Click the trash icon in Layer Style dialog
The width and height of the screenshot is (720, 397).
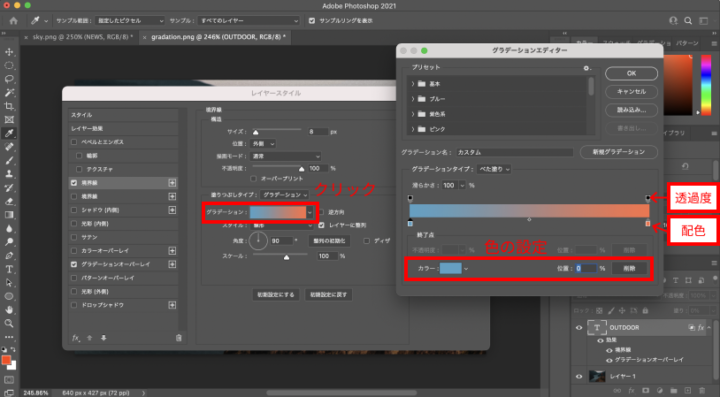pyautogui.click(x=179, y=338)
